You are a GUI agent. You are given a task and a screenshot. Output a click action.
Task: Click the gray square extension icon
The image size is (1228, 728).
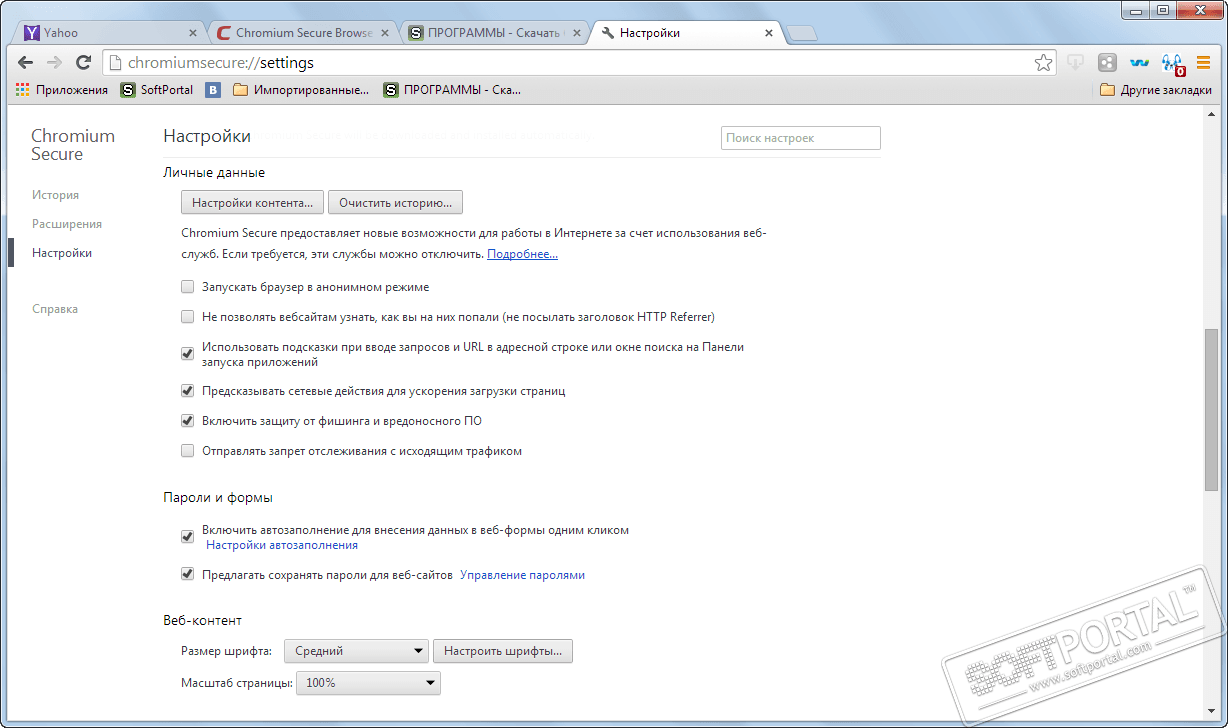[x=1107, y=63]
